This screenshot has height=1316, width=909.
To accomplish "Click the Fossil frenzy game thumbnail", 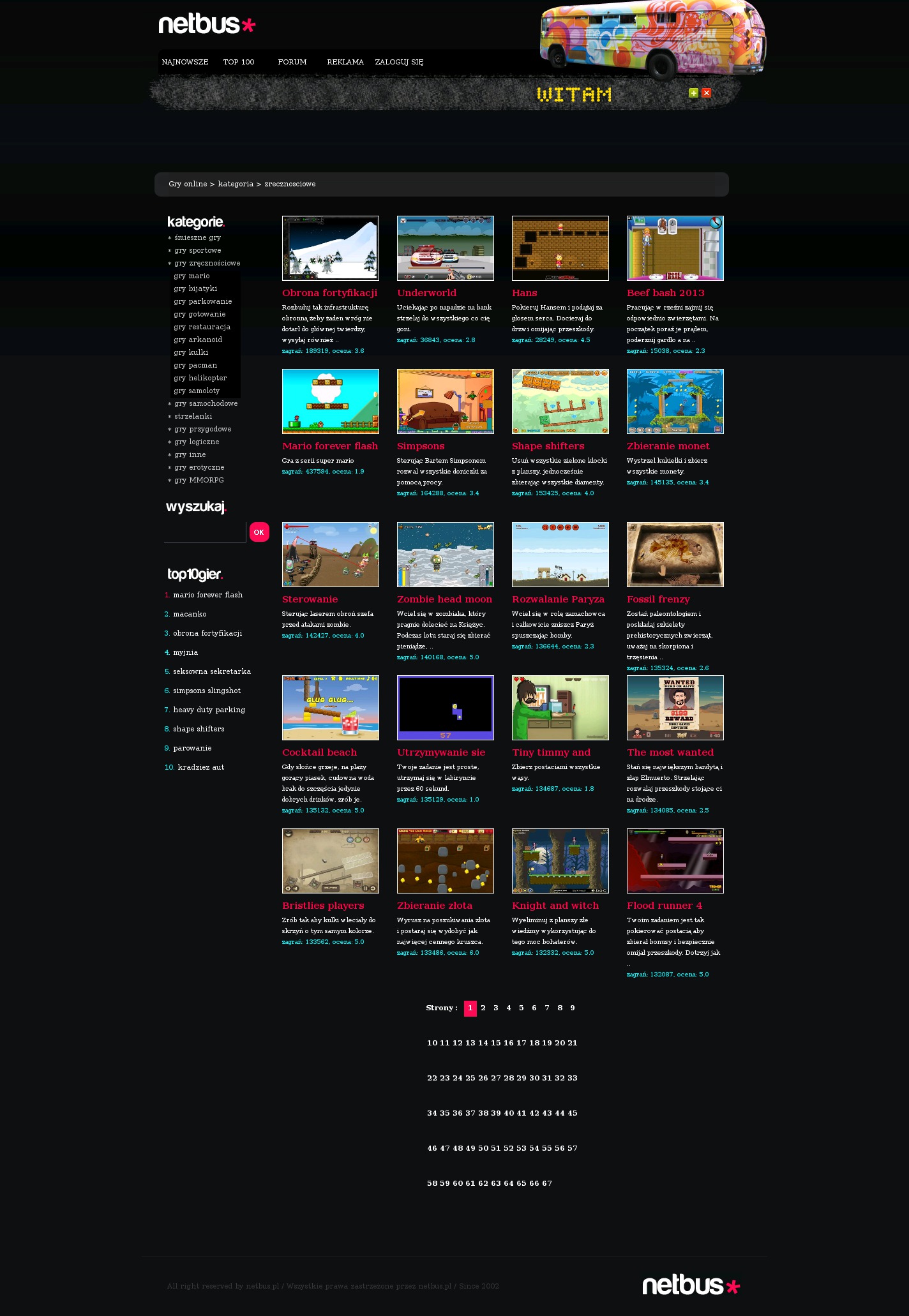I will pyautogui.click(x=675, y=555).
